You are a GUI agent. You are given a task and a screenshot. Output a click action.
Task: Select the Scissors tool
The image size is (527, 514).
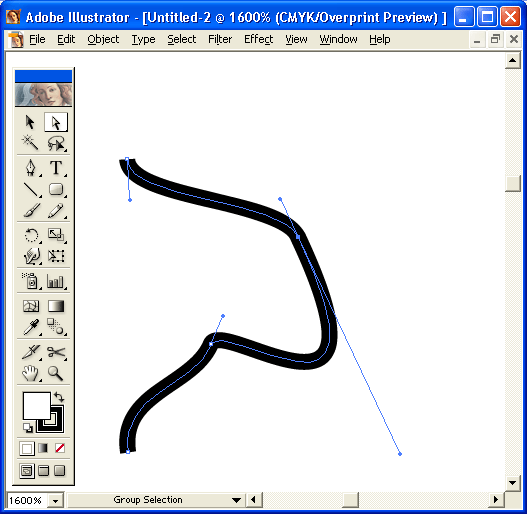click(x=56, y=352)
